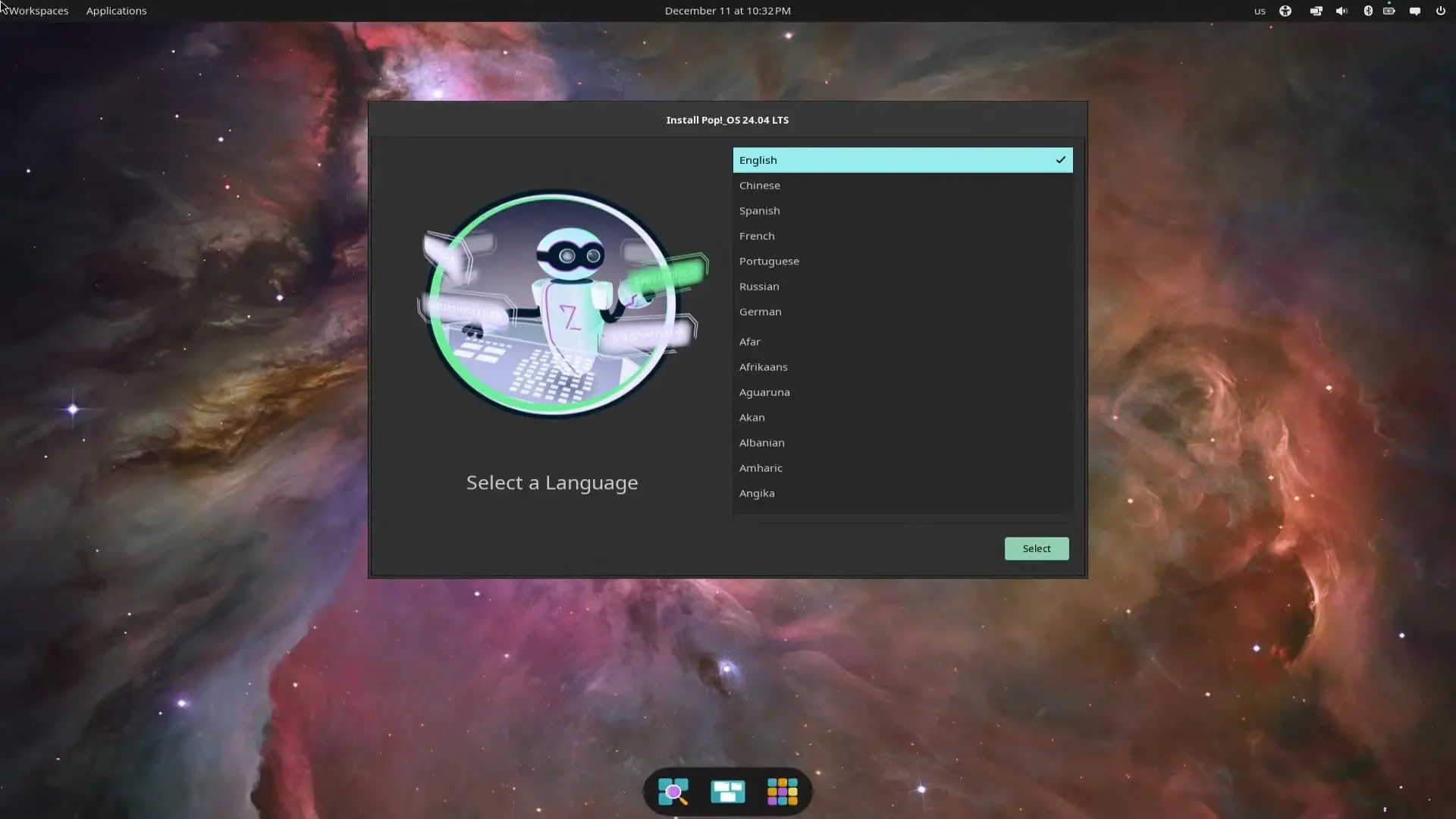Choose Chinese in the language list
The width and height of the screenshot is (1456, 819).
point(902,185)
